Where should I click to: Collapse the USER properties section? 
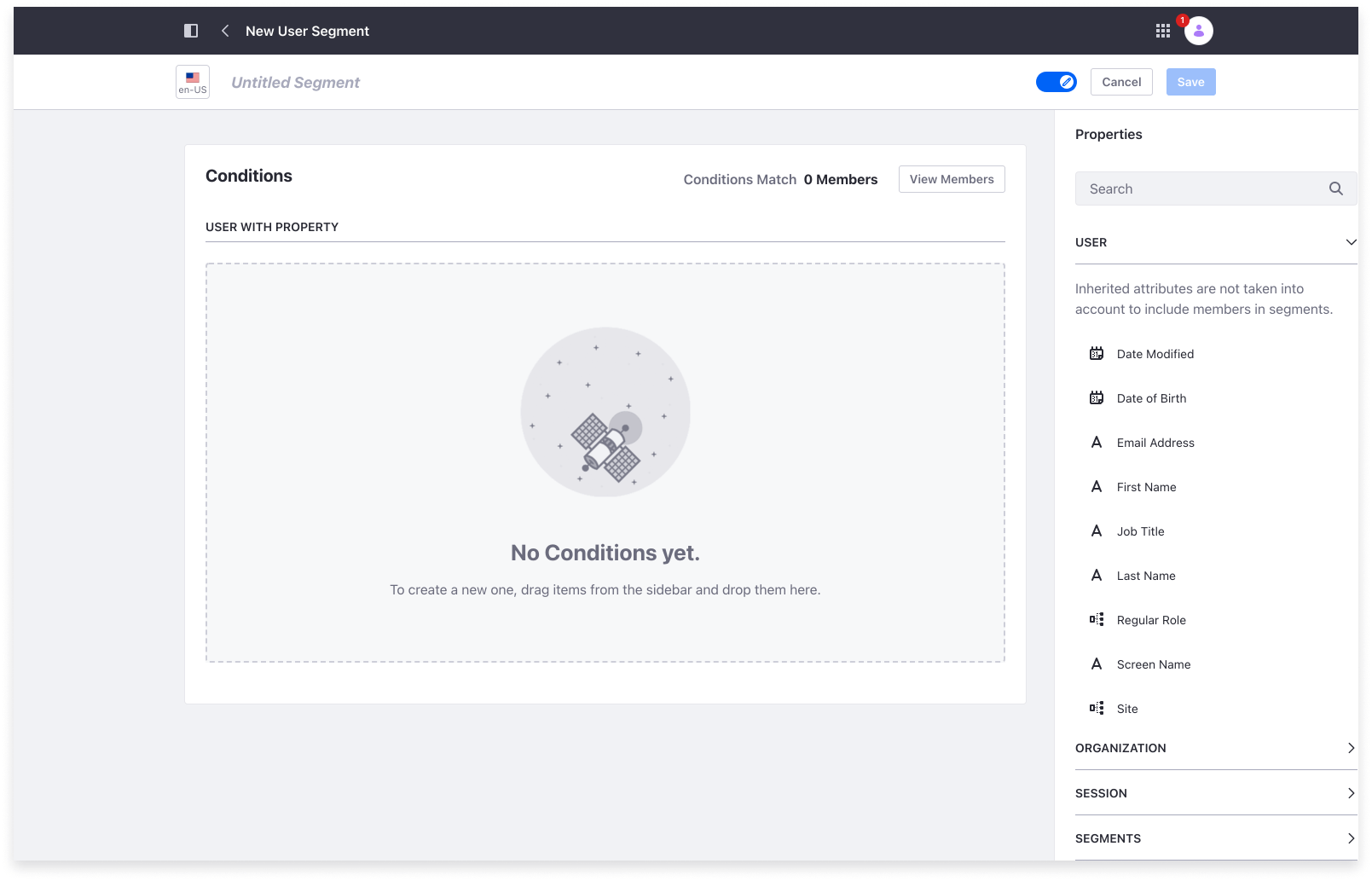pos(1350,242)
